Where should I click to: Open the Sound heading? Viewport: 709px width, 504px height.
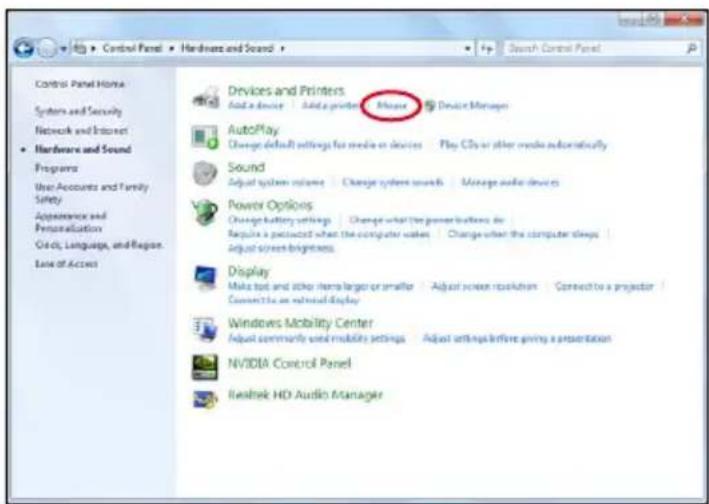tap(246, 168)
